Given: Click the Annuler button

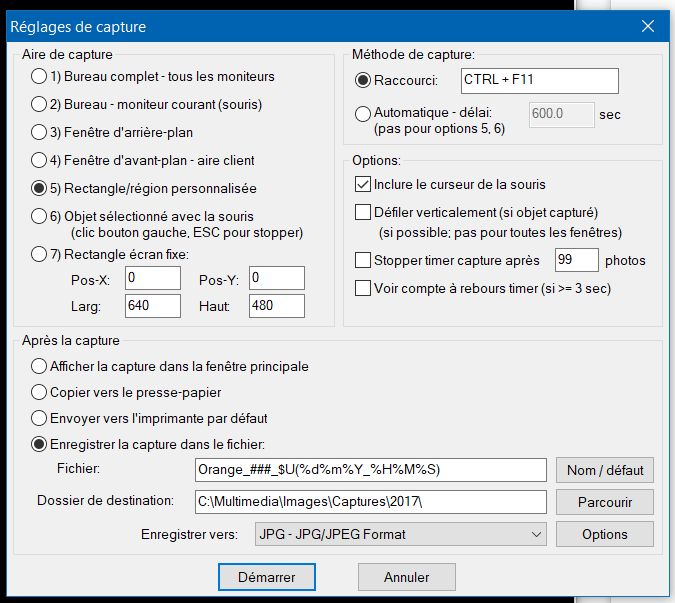Looking at the screenshot, I should 407,577.
